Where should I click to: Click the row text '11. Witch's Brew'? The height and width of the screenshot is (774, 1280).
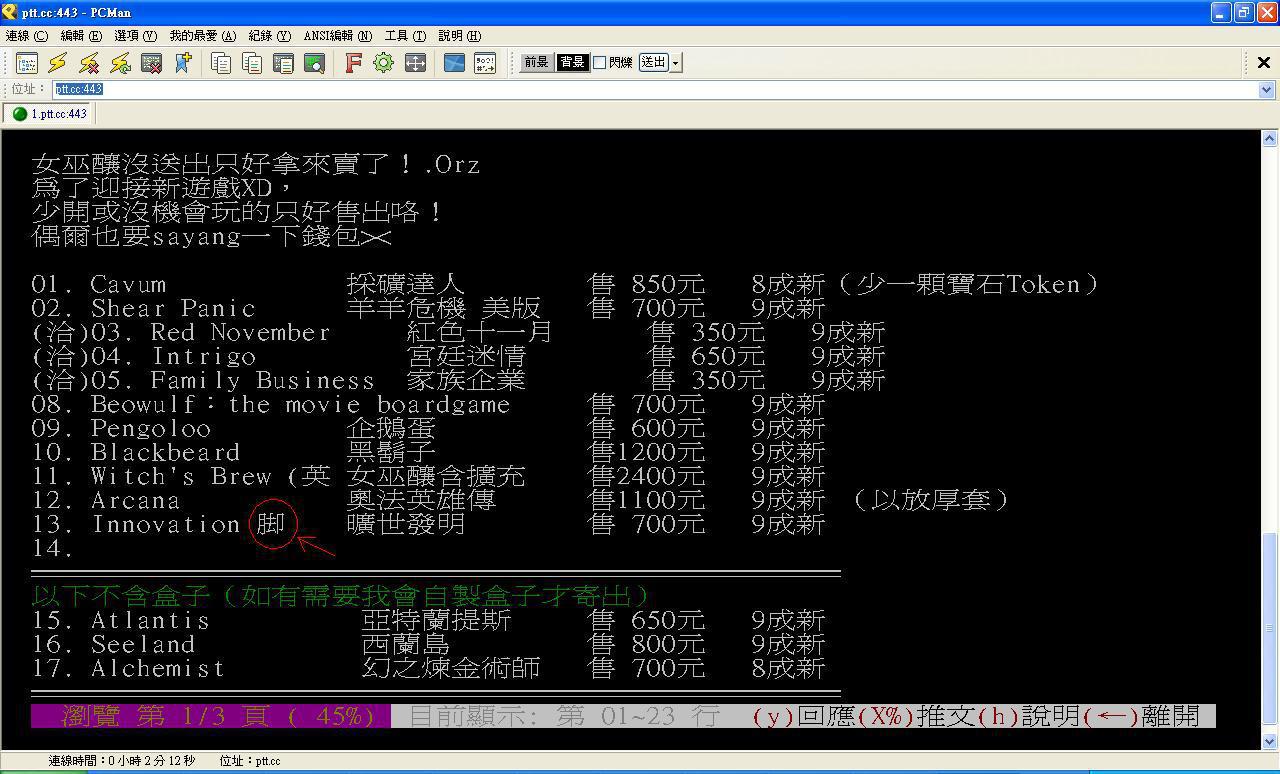pos(151,477)
